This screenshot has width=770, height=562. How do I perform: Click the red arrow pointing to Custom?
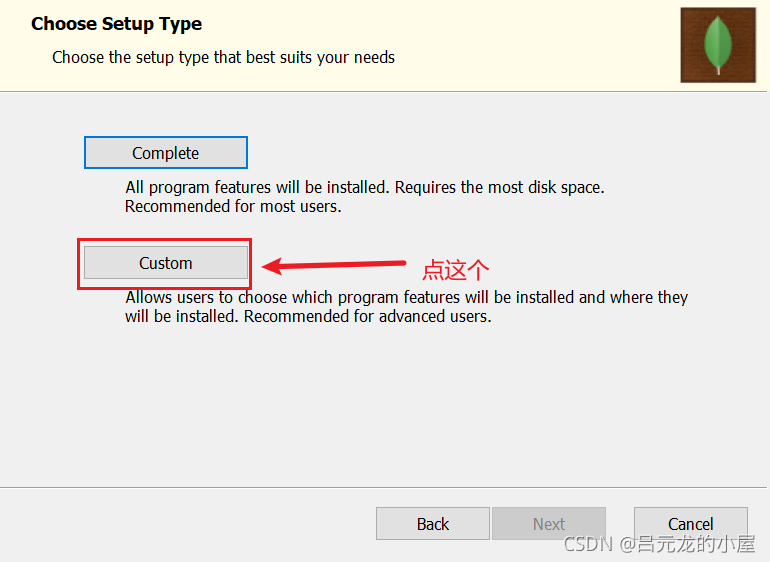[332, 266]
